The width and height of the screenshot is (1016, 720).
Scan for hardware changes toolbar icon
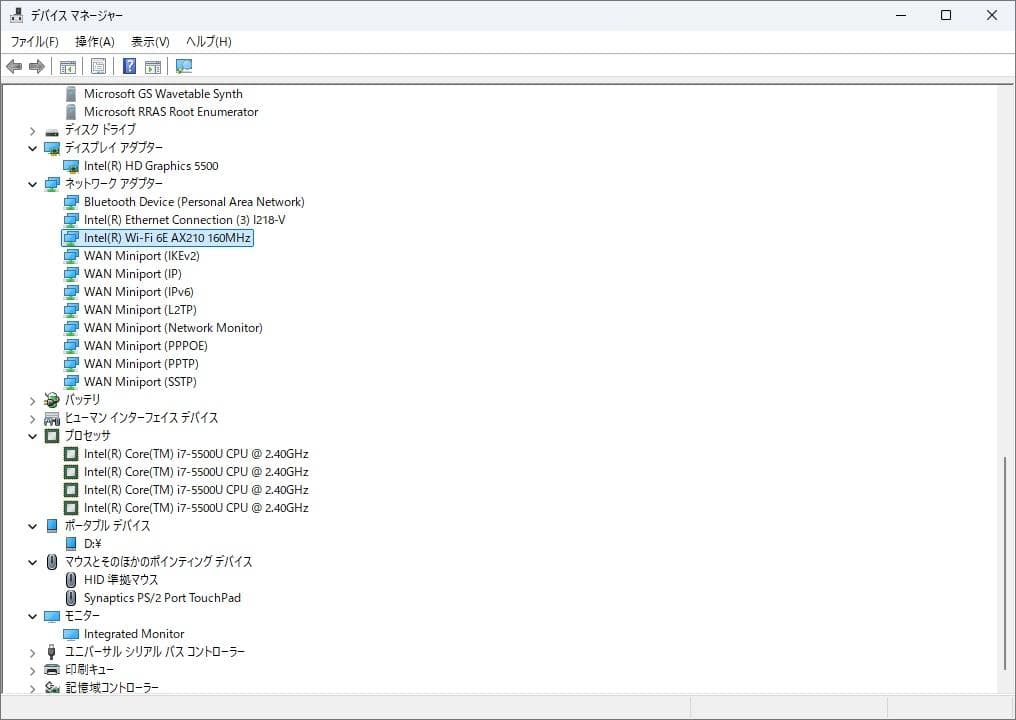[x=184, y=66]
